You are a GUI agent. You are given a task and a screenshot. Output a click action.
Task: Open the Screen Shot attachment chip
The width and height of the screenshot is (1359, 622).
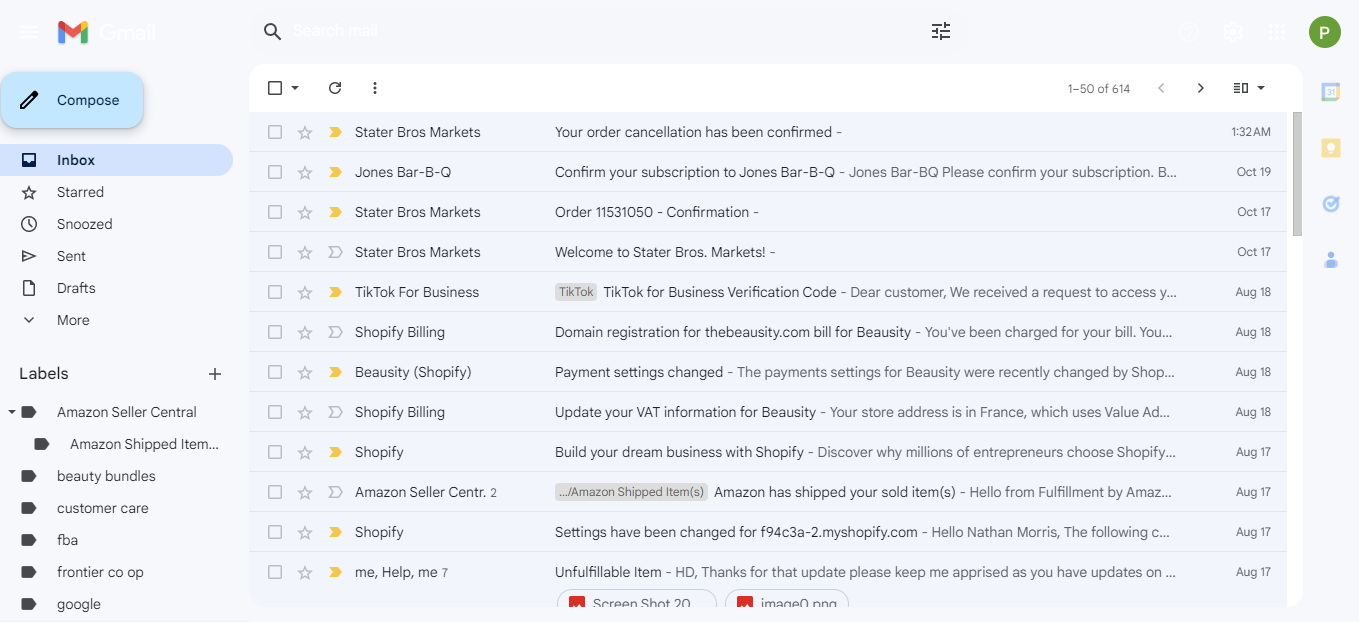click(637, 601)
